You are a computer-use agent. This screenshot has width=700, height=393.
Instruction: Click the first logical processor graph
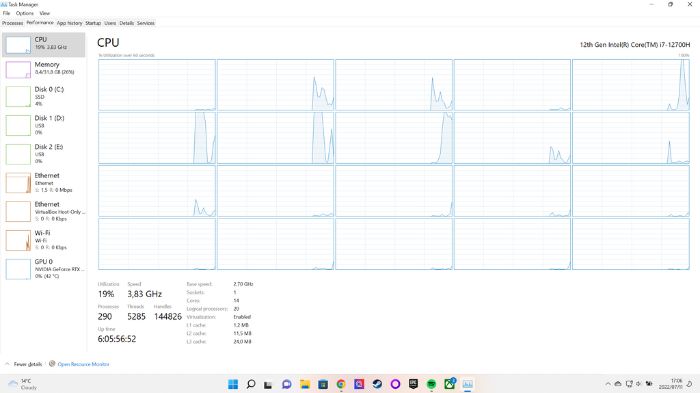157,85
